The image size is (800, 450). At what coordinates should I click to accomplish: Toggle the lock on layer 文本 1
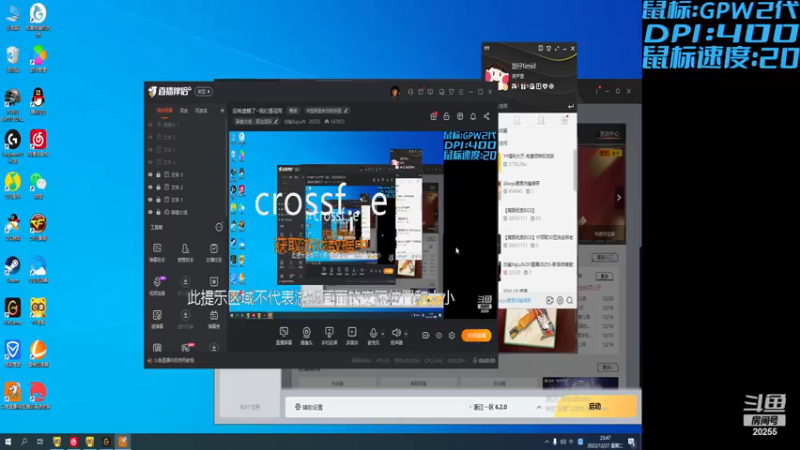[158, 199]
